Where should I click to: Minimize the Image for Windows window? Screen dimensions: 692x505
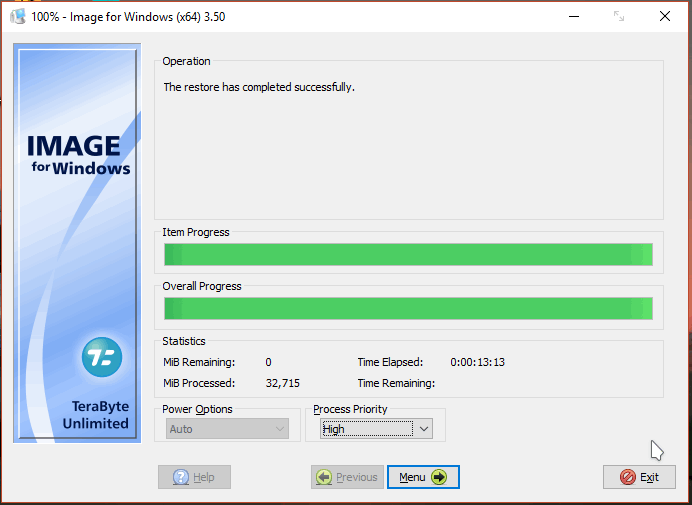(x=574, y=16)
